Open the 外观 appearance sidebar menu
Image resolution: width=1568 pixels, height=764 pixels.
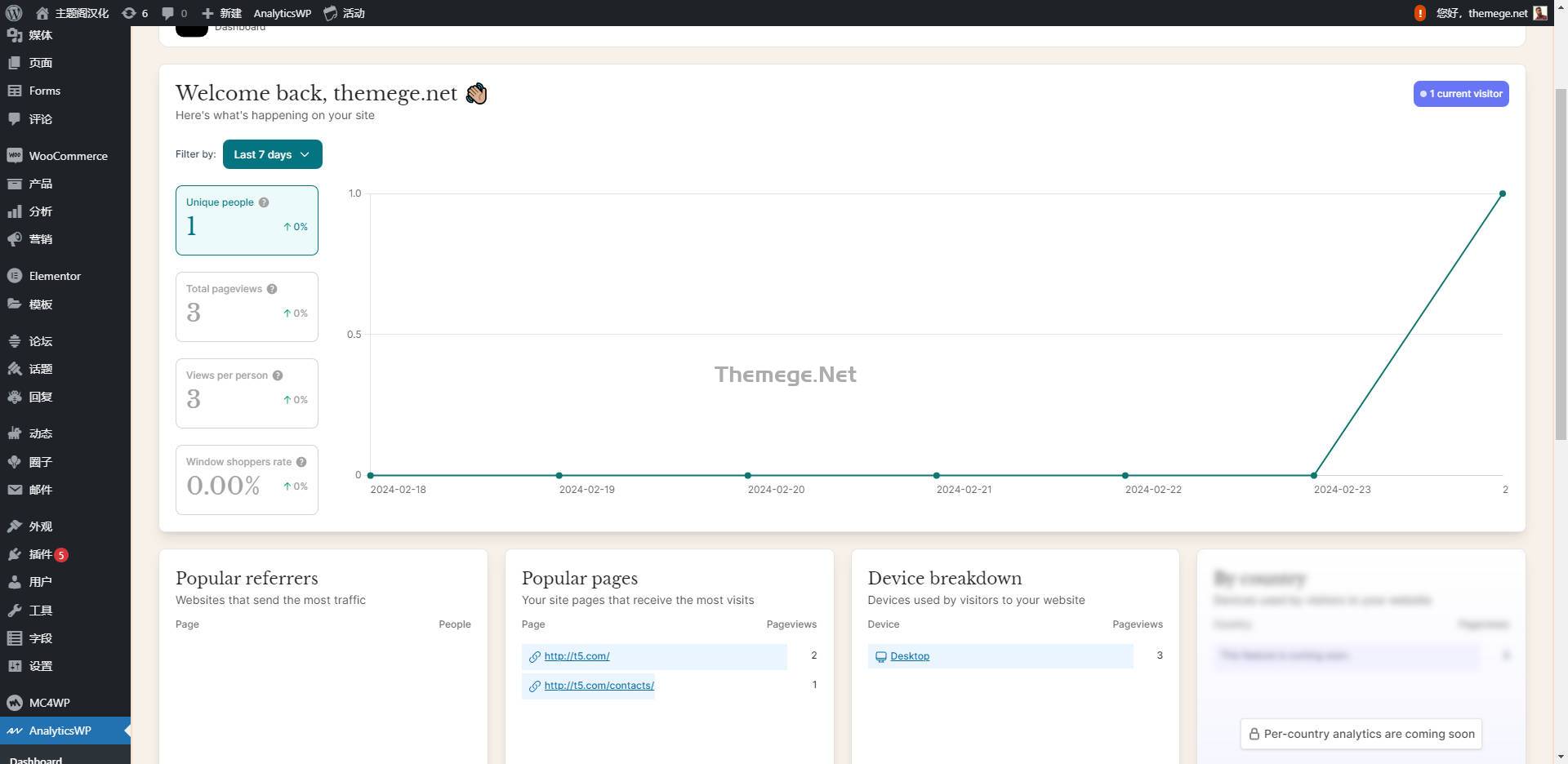pyautogui.click(x=65, y=526)
